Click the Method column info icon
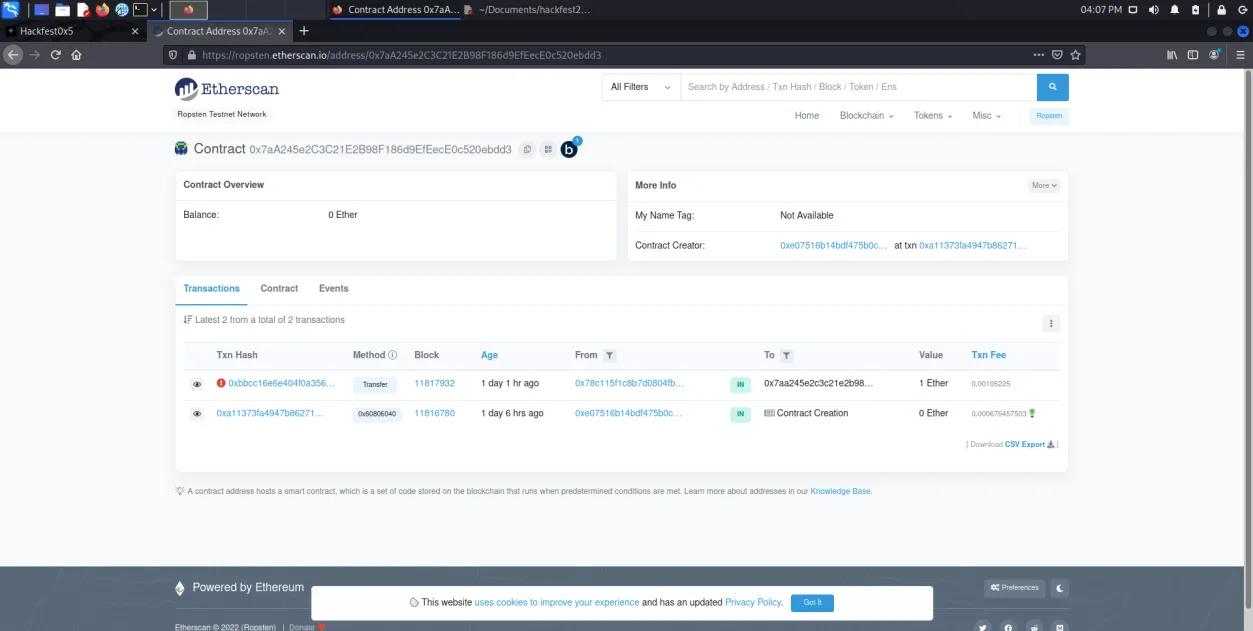The width and height of the screenshot is (1253, 631). coord(393,355)
